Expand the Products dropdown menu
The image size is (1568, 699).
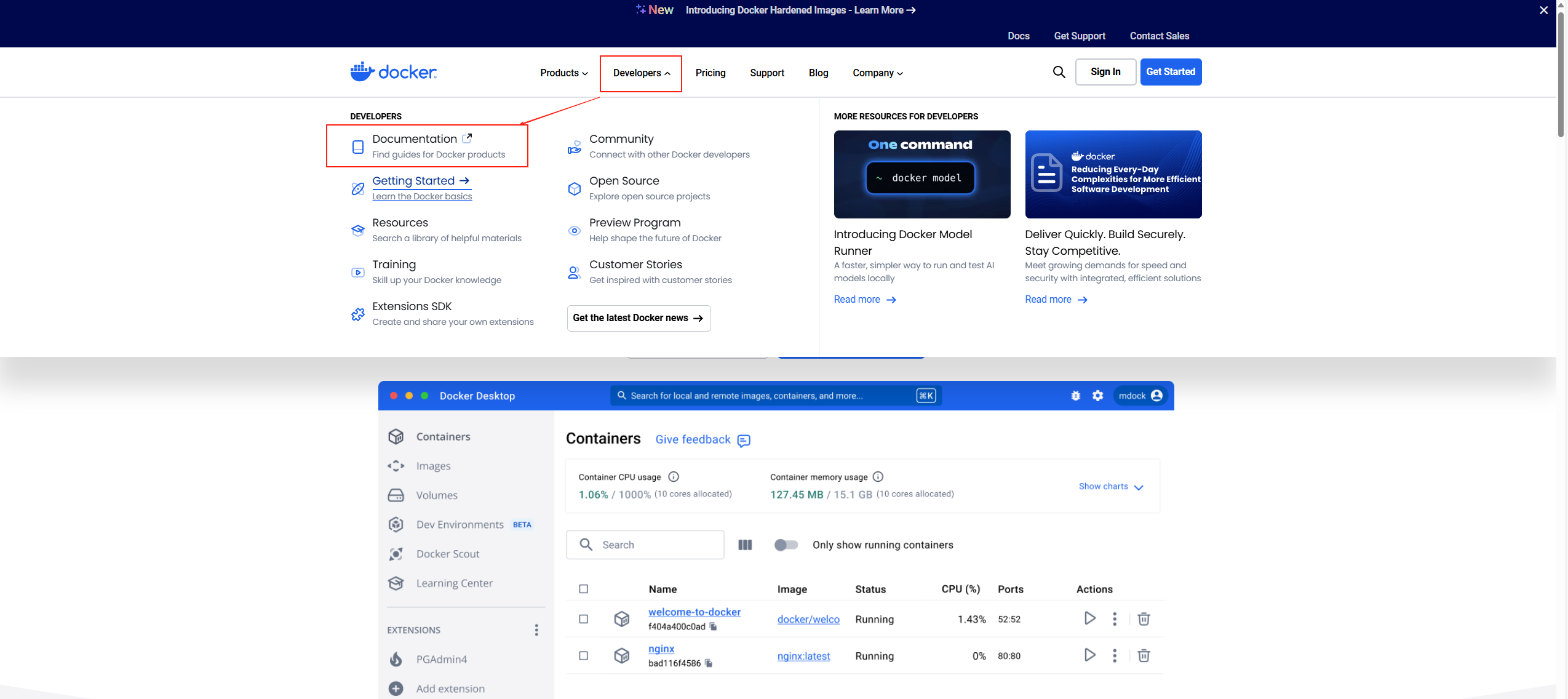point(563,73)
